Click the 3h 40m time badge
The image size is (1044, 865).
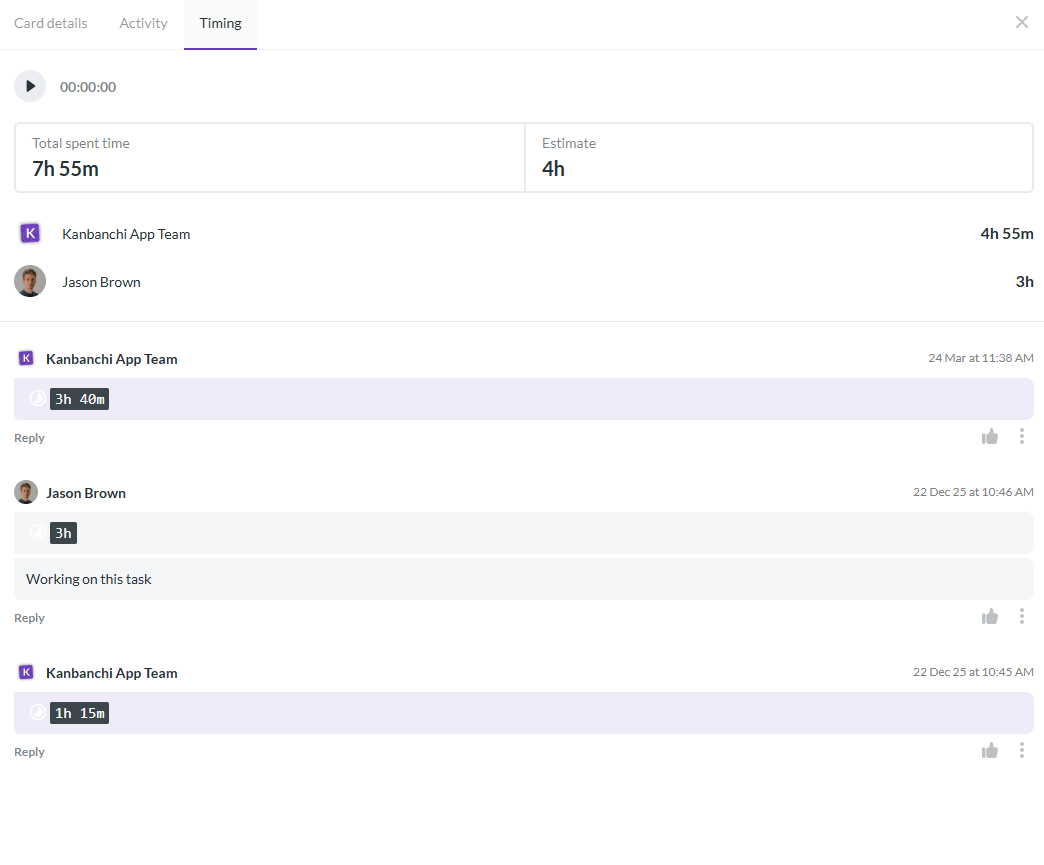pos(79,399)
